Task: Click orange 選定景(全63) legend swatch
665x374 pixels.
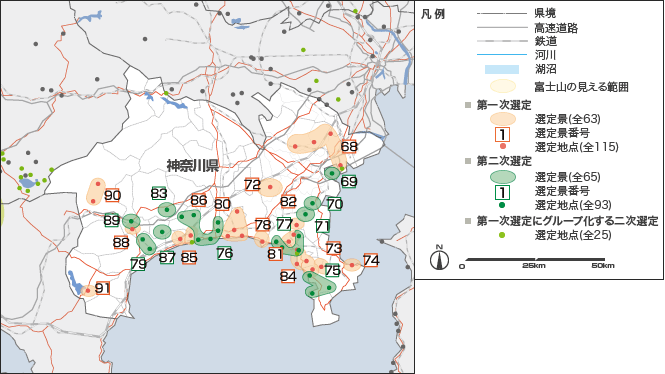Action: pos(503,119)
